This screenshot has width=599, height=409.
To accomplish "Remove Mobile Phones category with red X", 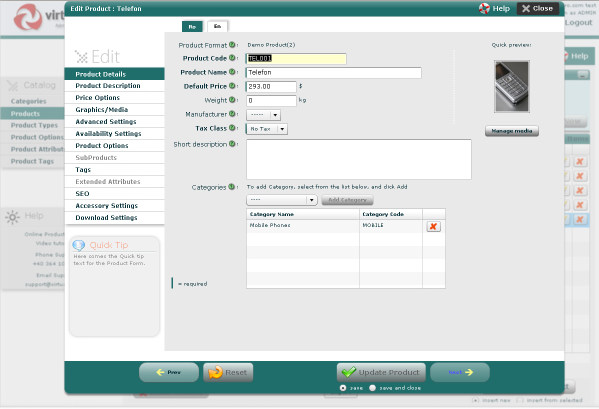I will point(433,226).
